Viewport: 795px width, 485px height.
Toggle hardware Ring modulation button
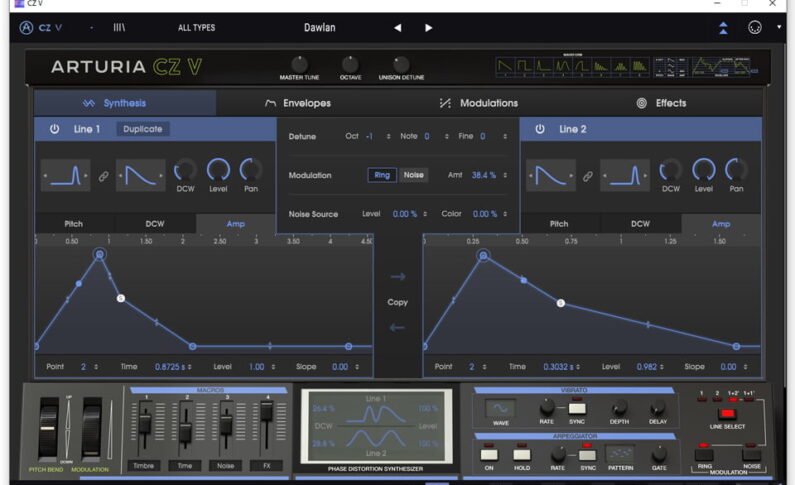pyautogui.click(x=704, y=455)
